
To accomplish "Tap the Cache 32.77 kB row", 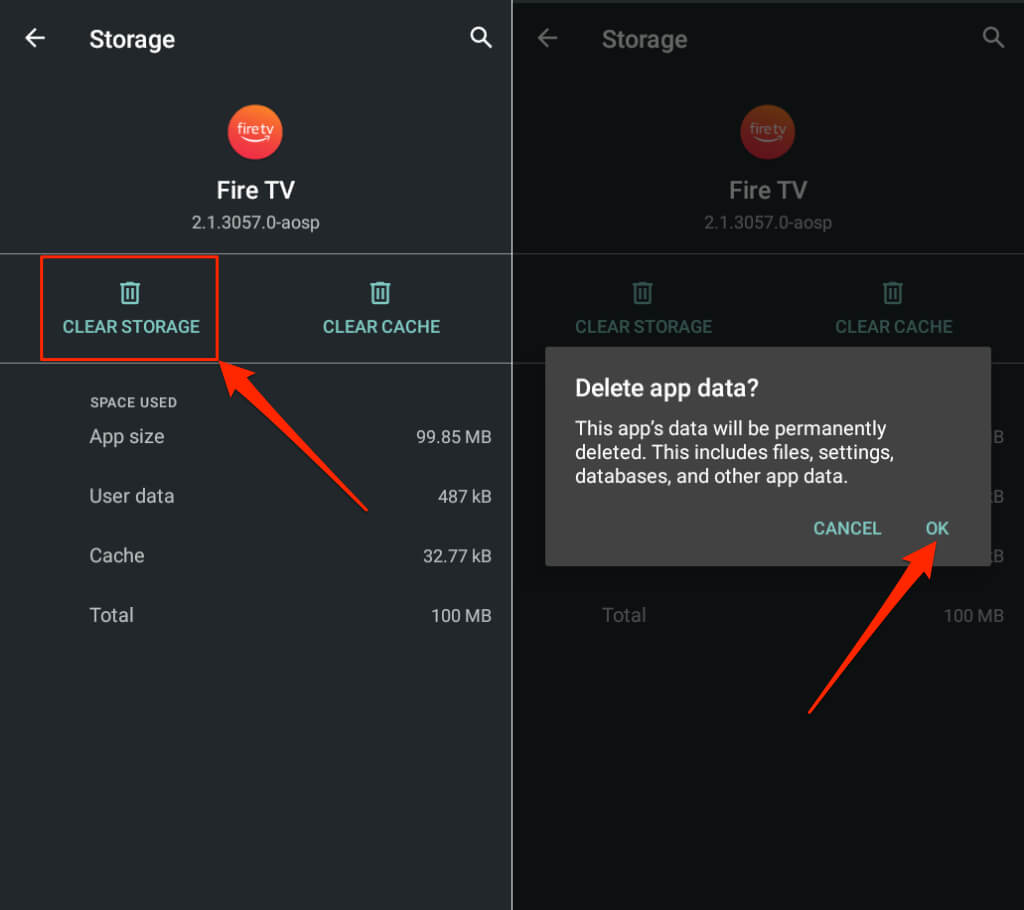I will 290,556.
